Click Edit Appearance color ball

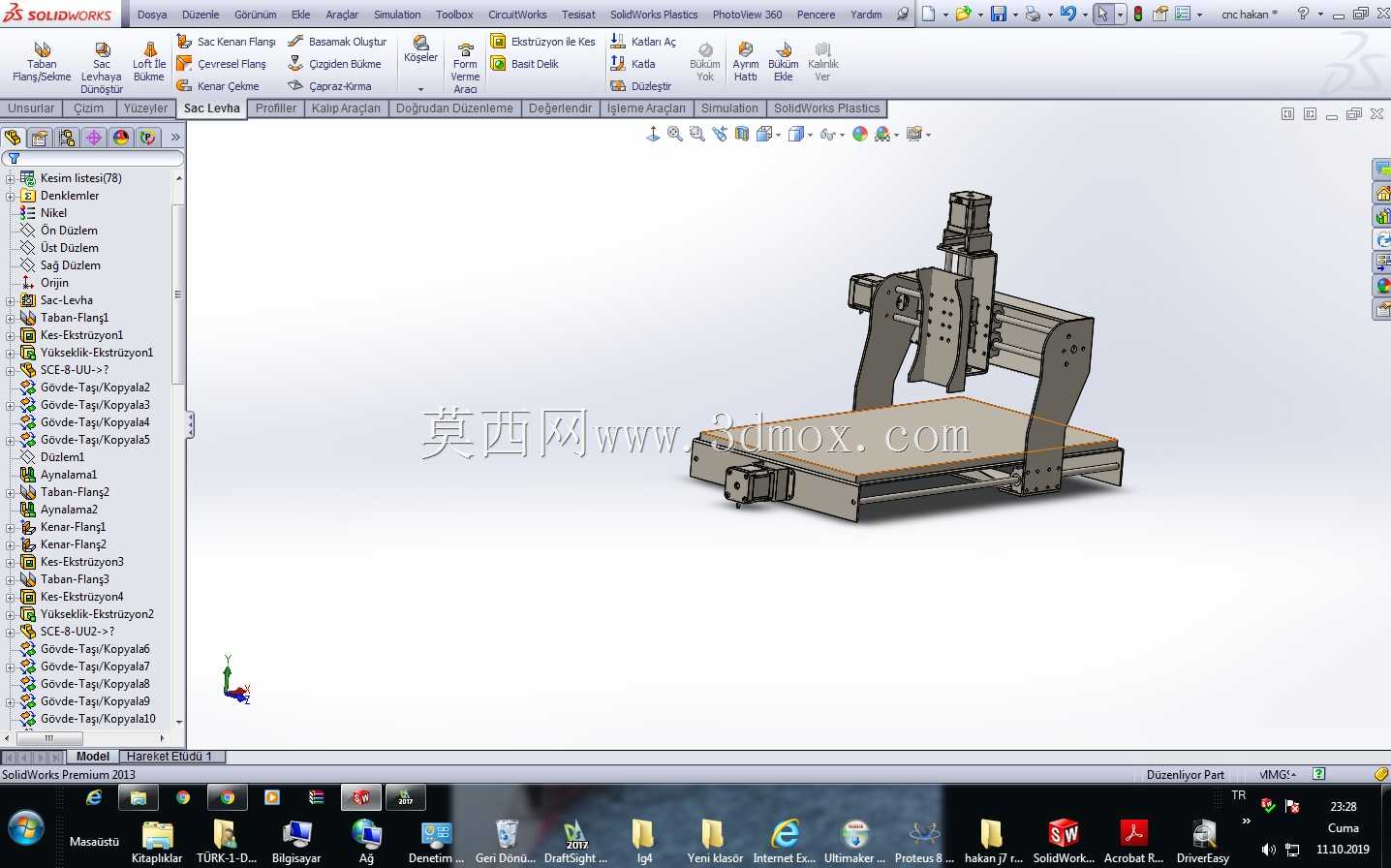coord(860,135)
